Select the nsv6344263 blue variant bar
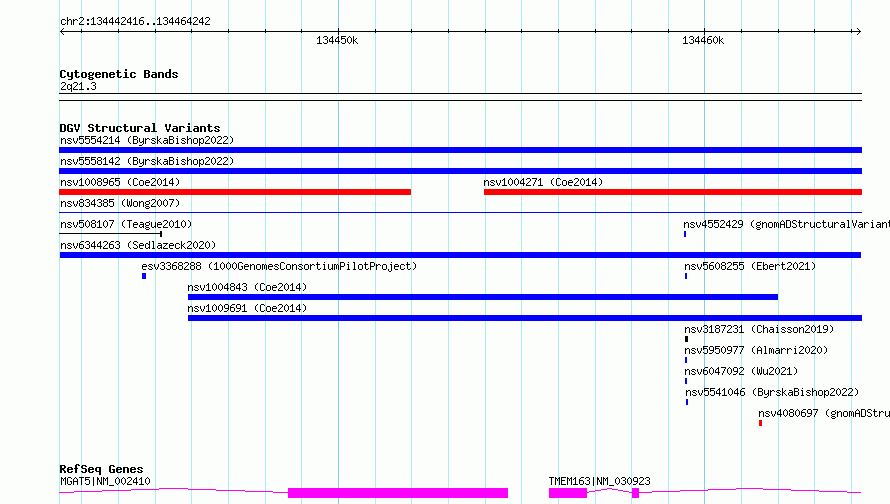 point(460,255)
